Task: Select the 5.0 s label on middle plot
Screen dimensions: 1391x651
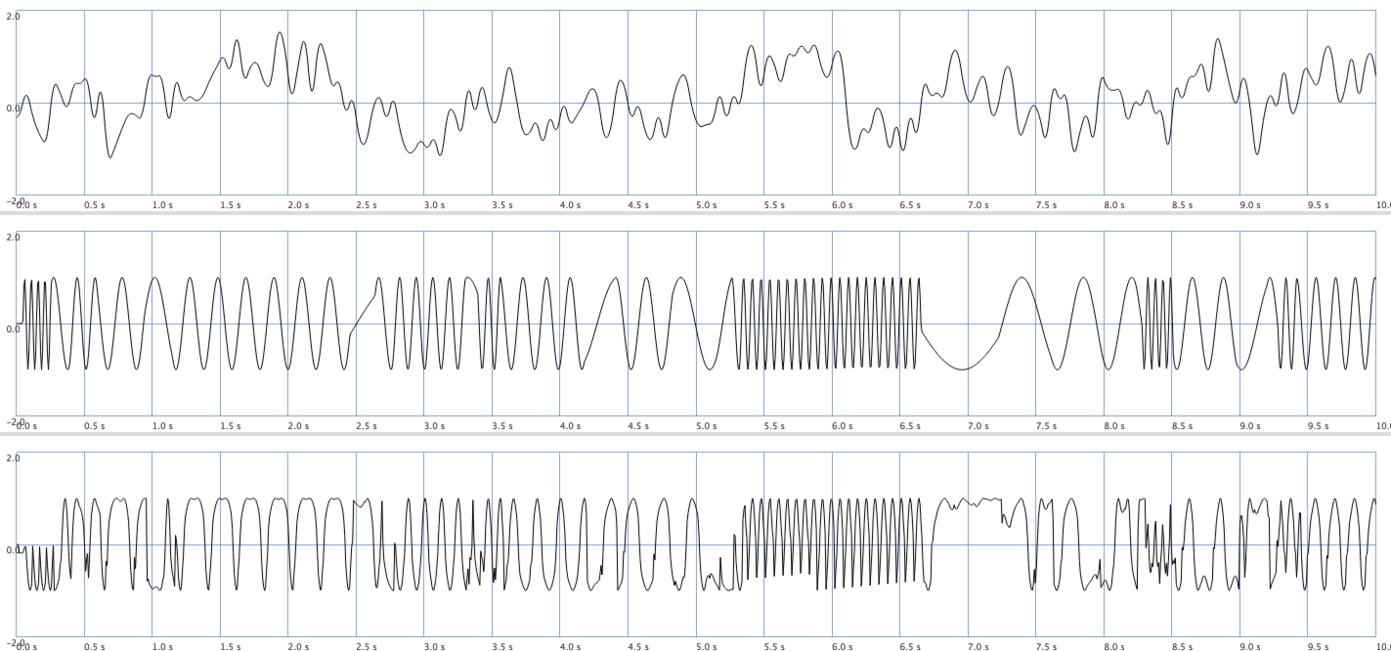Action: pyautogui.click(x=706, y=426)
